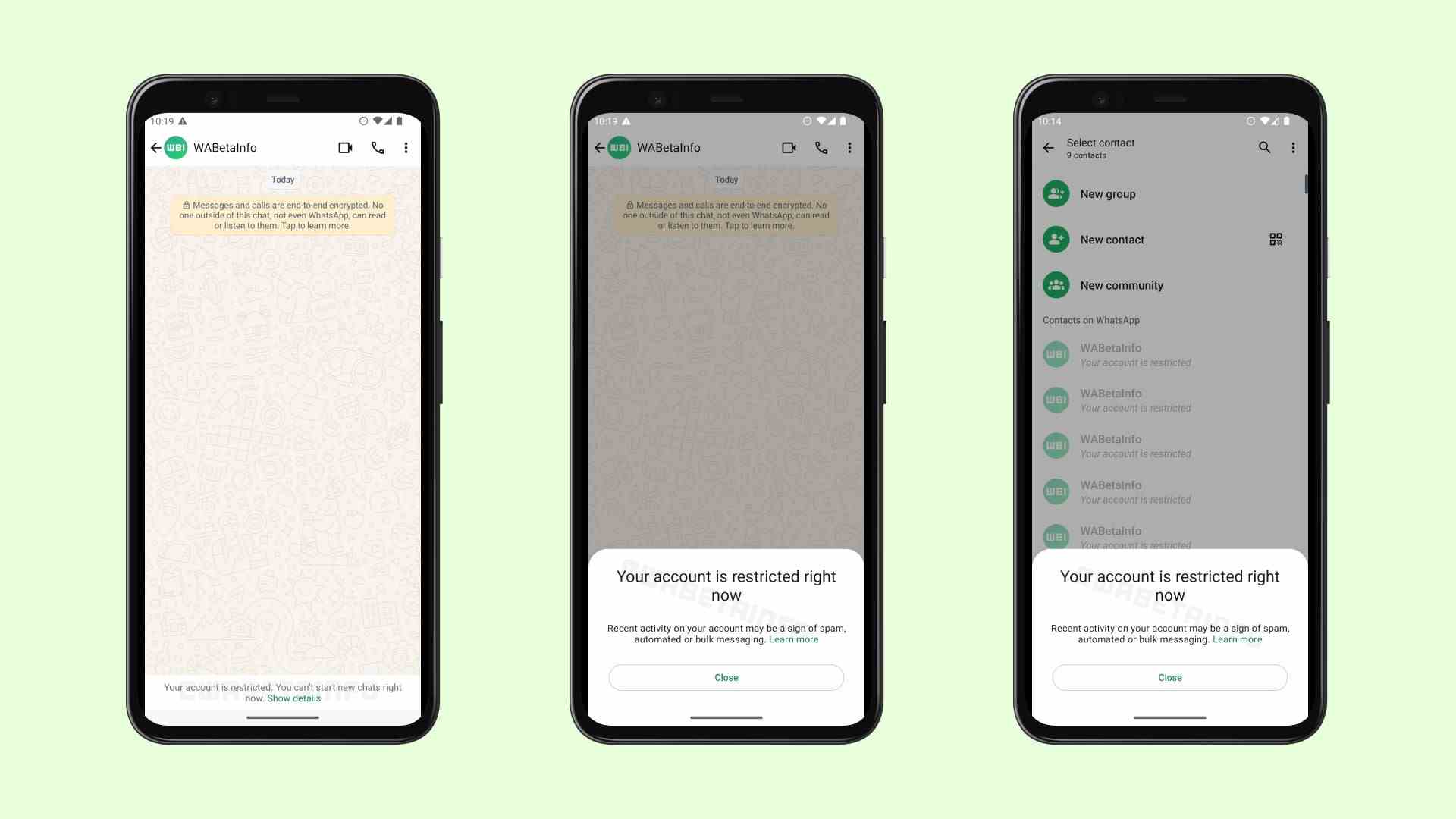Click Close on the account restricted popup
This screenshot has height=819, width=1456.
tap(726, 677)
